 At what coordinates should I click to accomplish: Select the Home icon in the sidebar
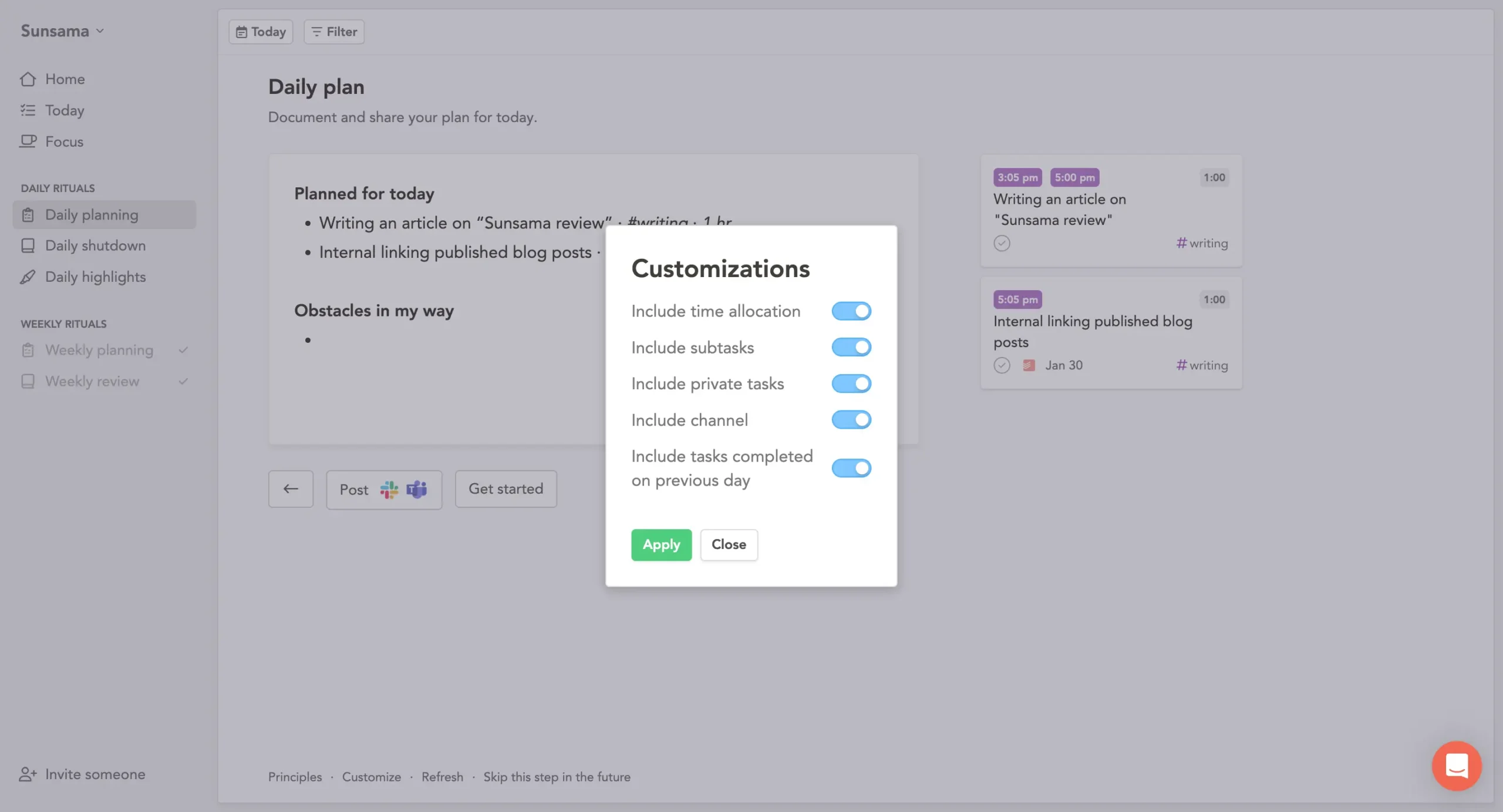28,79
